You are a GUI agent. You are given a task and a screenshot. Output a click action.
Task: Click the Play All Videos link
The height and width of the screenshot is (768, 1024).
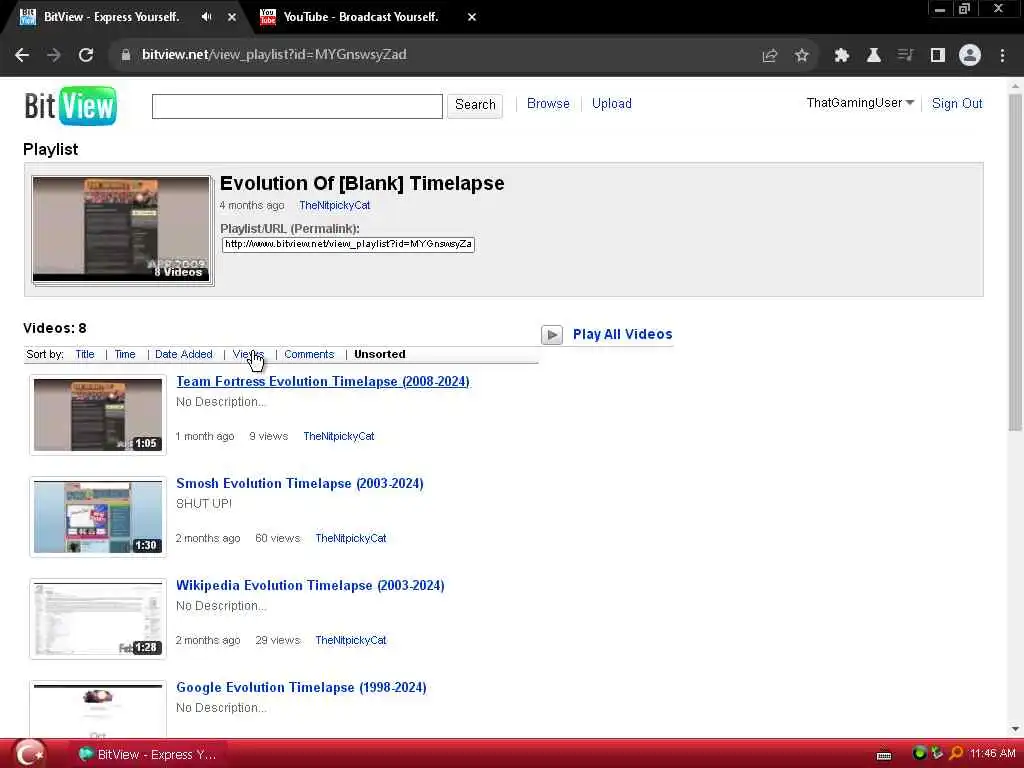point(622,334)
